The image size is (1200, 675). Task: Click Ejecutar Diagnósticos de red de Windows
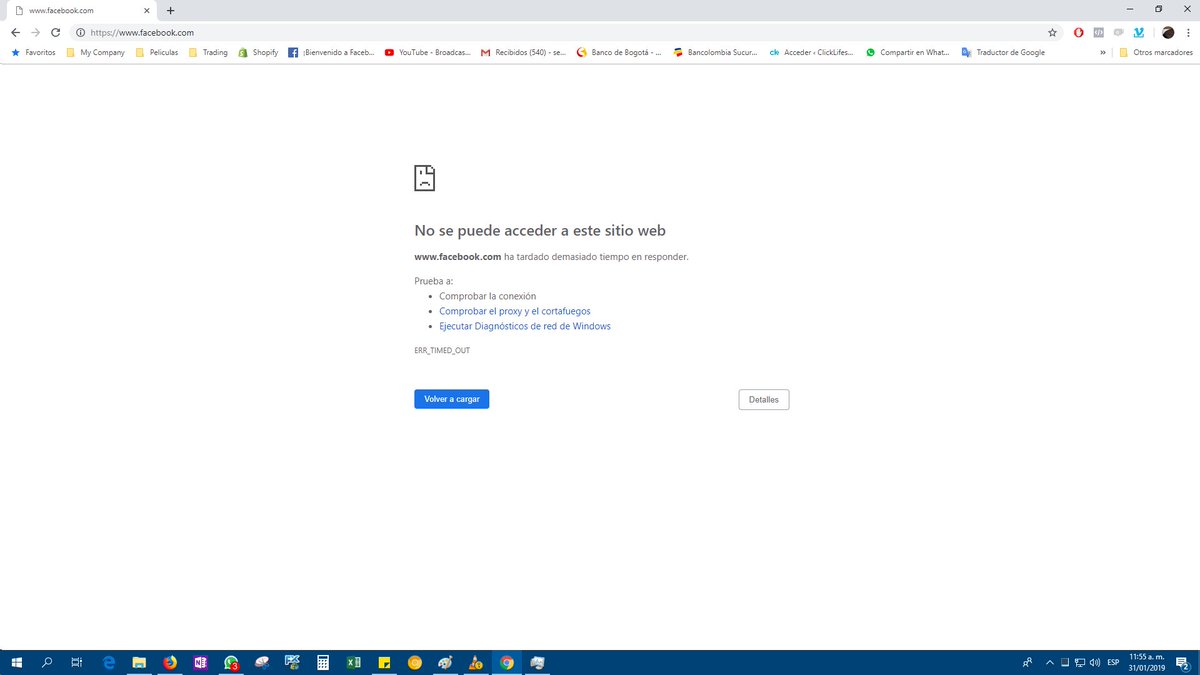click(x=525, y=326)
